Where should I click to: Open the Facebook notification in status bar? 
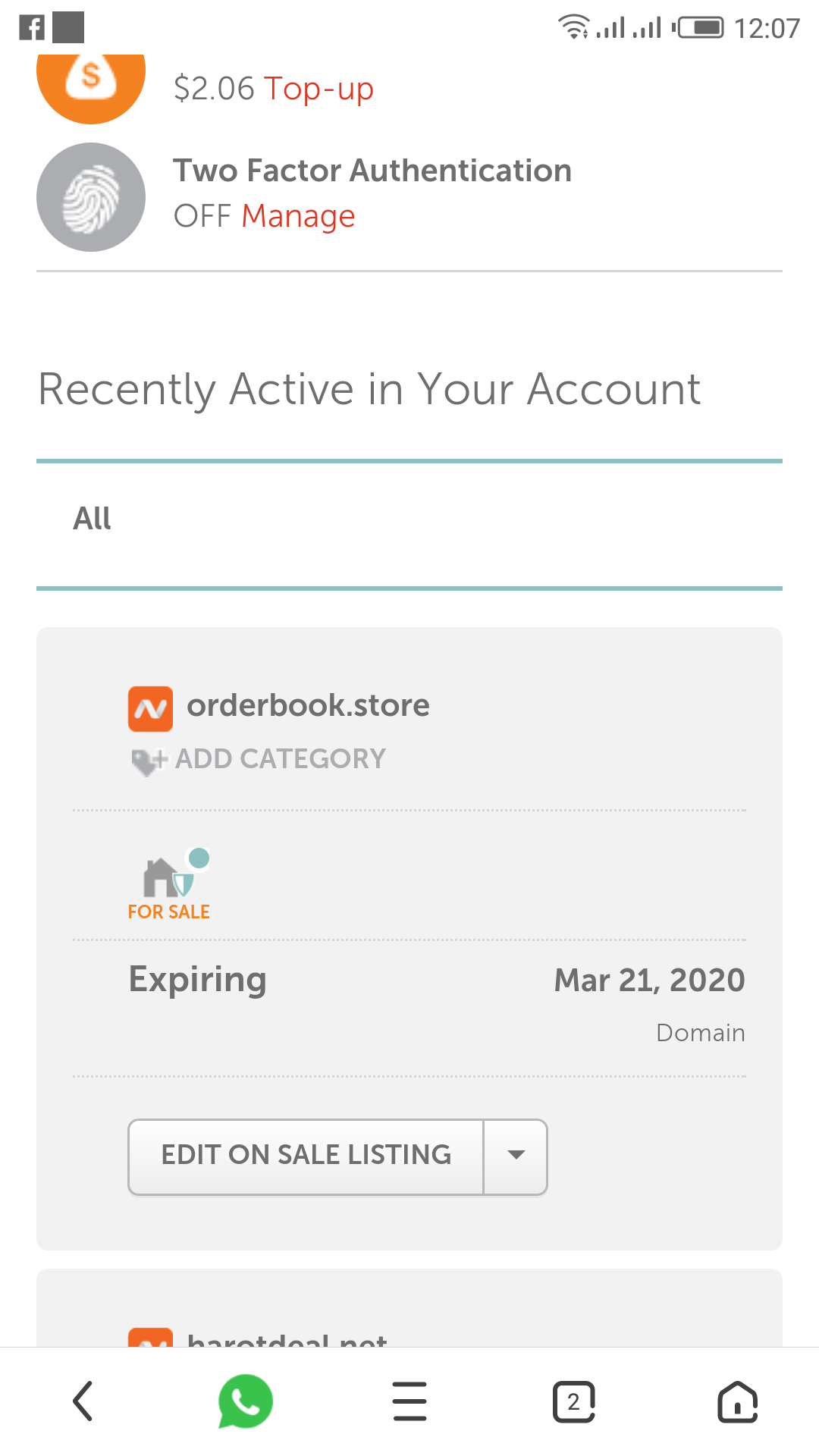(x=32, y=28)
